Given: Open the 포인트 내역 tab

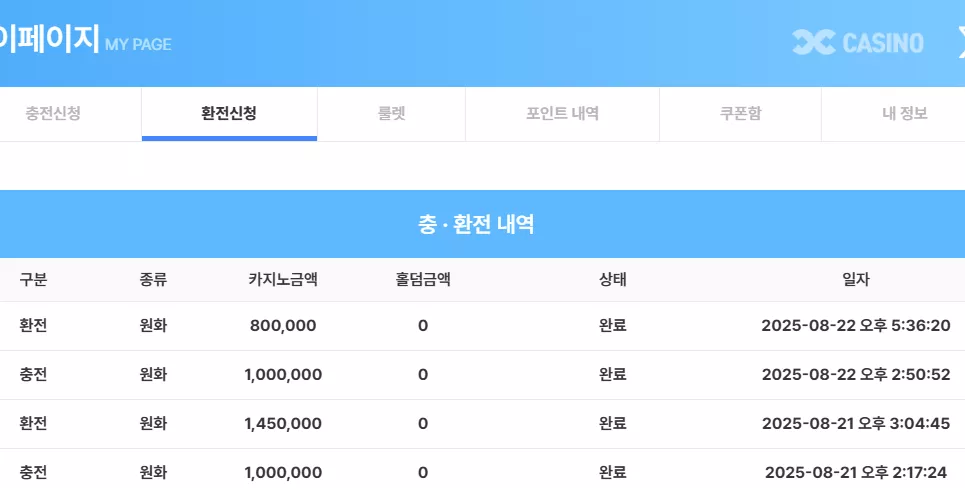Looking at the screenshot, I should 562,114.
